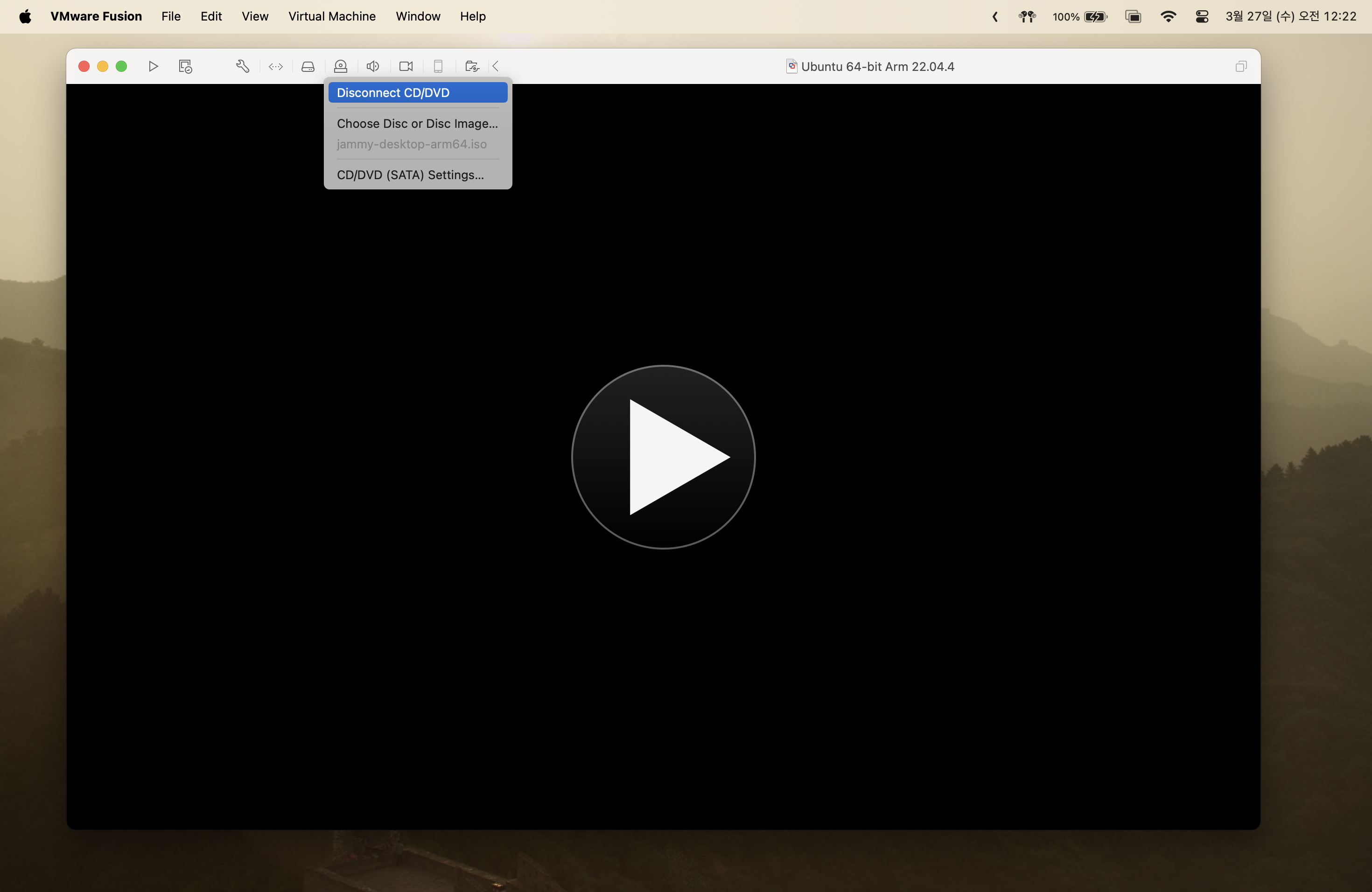Click the camera device toolbar icon
1372x892 pixels.
[406, 66]
